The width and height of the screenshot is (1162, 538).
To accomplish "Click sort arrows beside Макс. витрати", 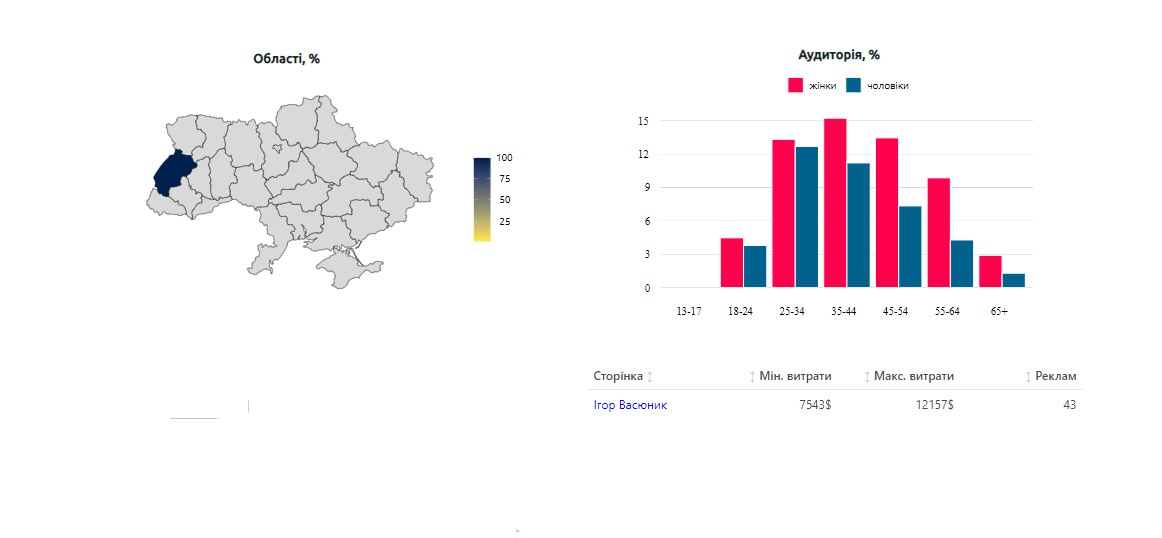I will [x=867, y=377].
